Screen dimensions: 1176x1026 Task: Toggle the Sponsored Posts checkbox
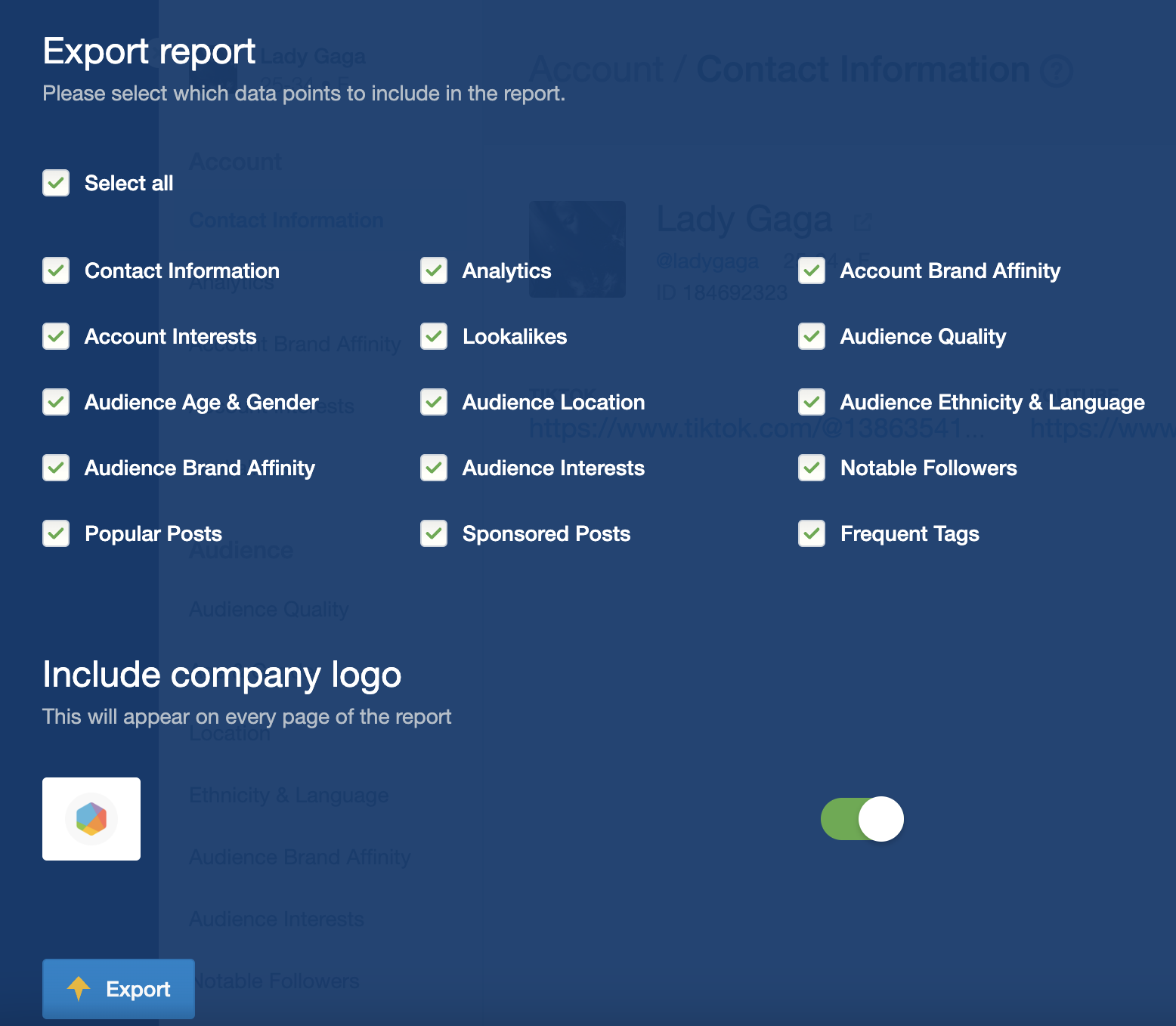coord(434,533)
